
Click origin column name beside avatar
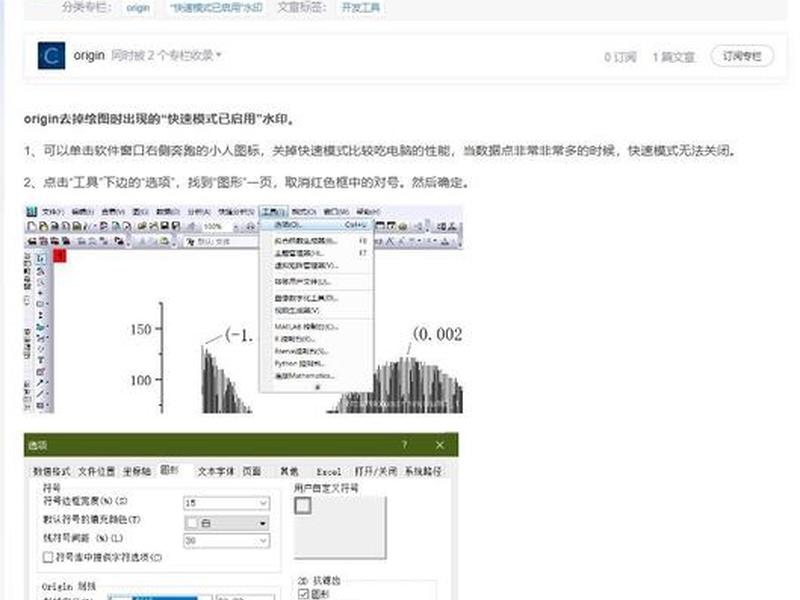(89, 55)
